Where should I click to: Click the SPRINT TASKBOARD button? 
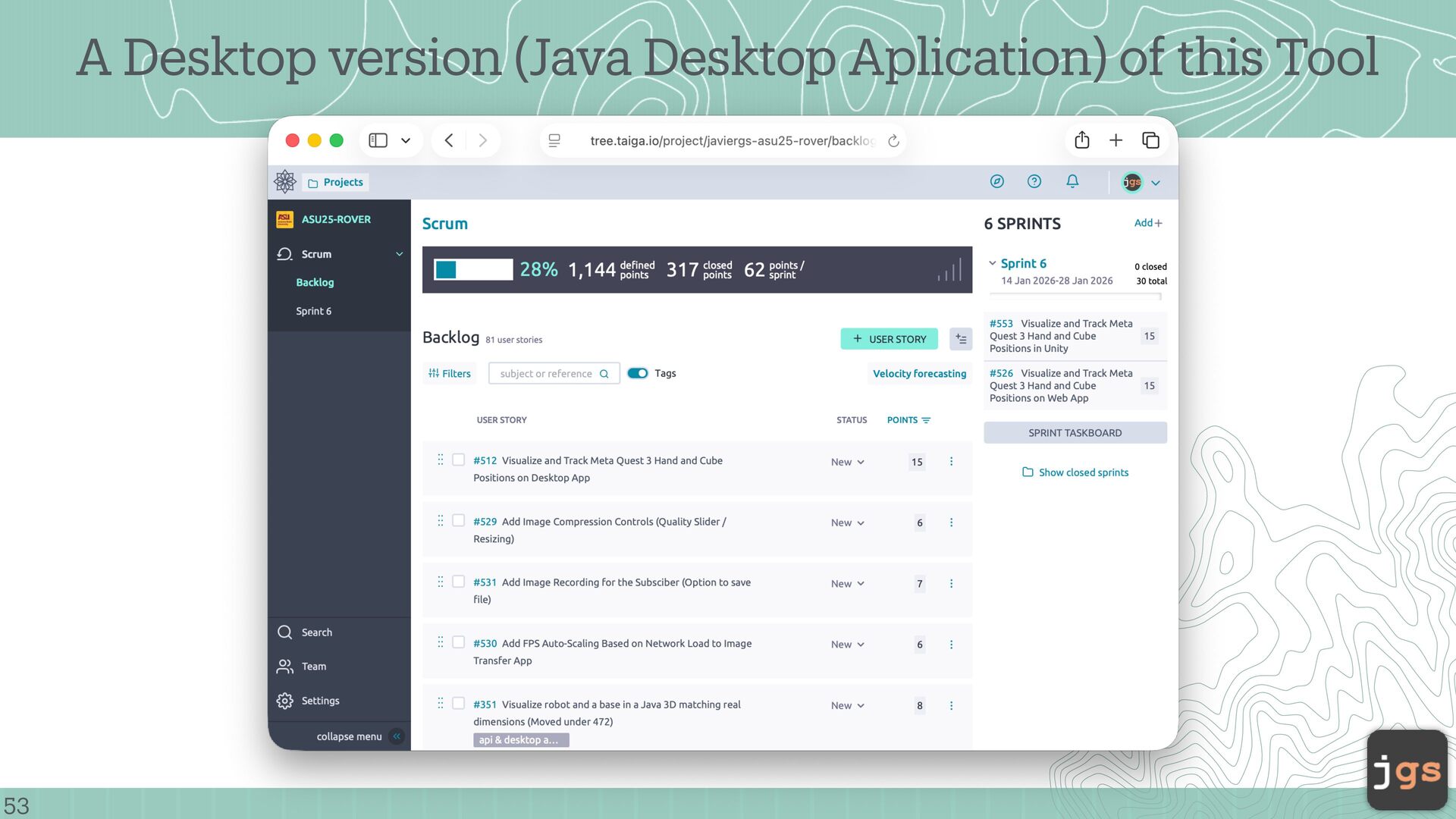(x=1075, y=433)
